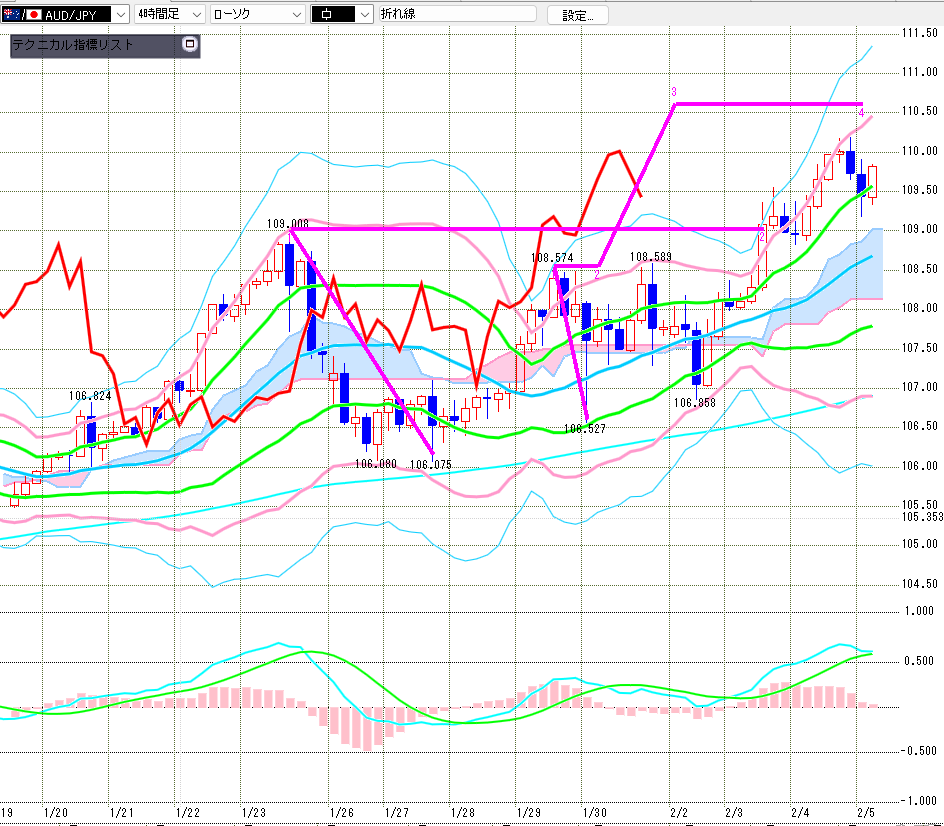
Task: Click the 2/3 date on time axis
Action: (x=733, y=814)
